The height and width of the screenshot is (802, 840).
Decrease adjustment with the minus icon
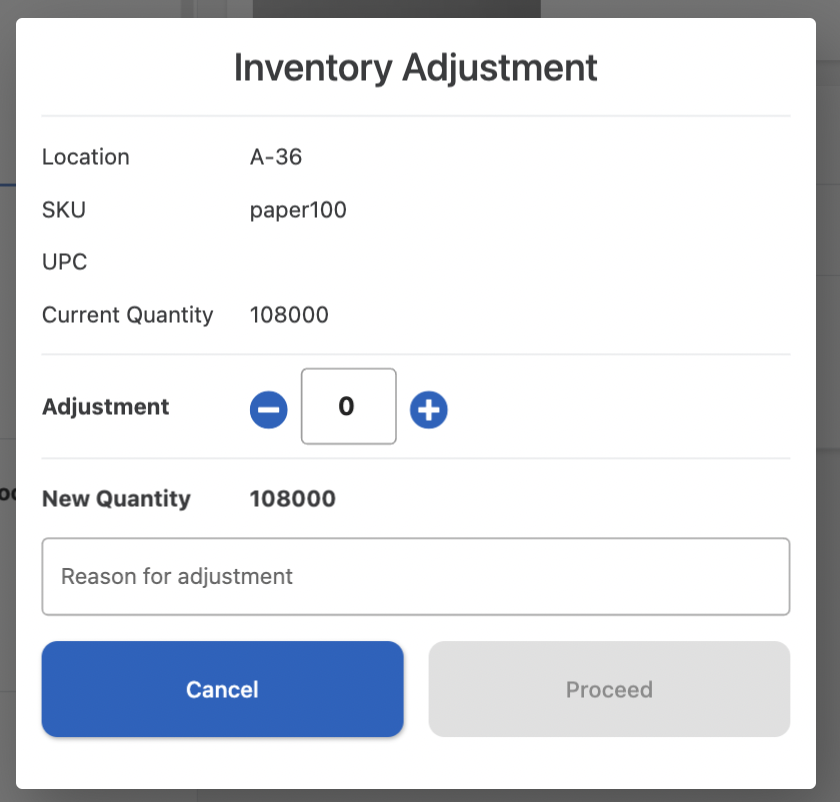pyautogui.click(x=268, y=409)
